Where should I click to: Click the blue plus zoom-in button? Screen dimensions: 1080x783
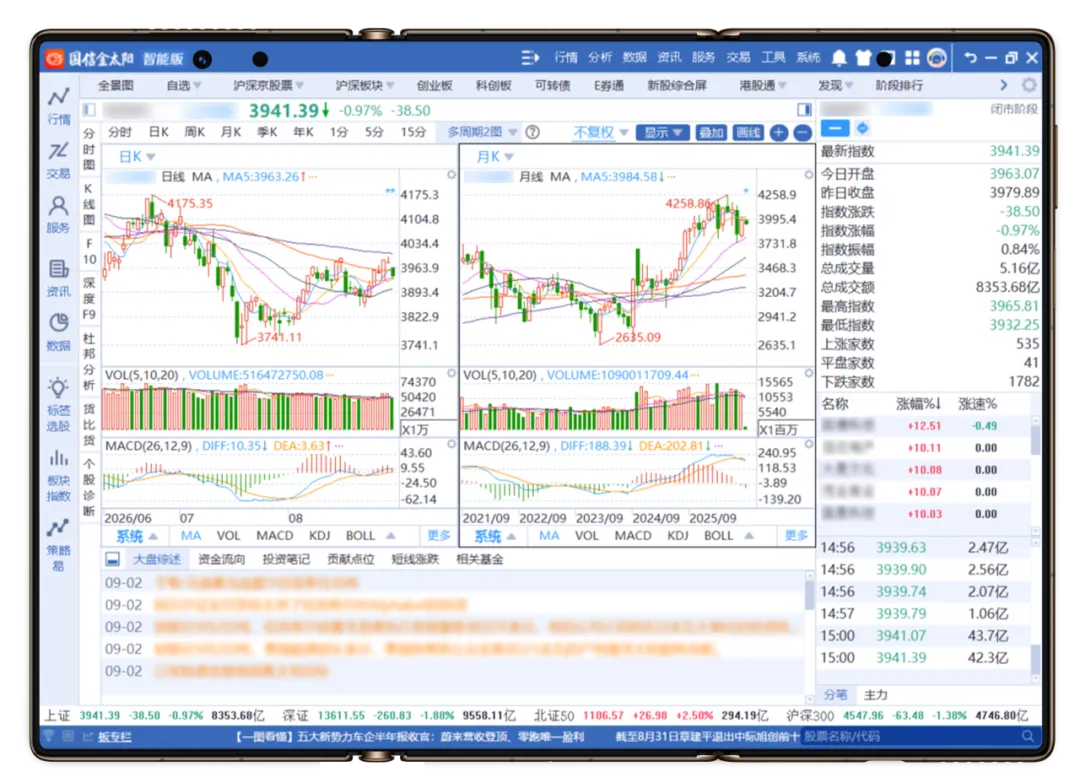(779, 133)
